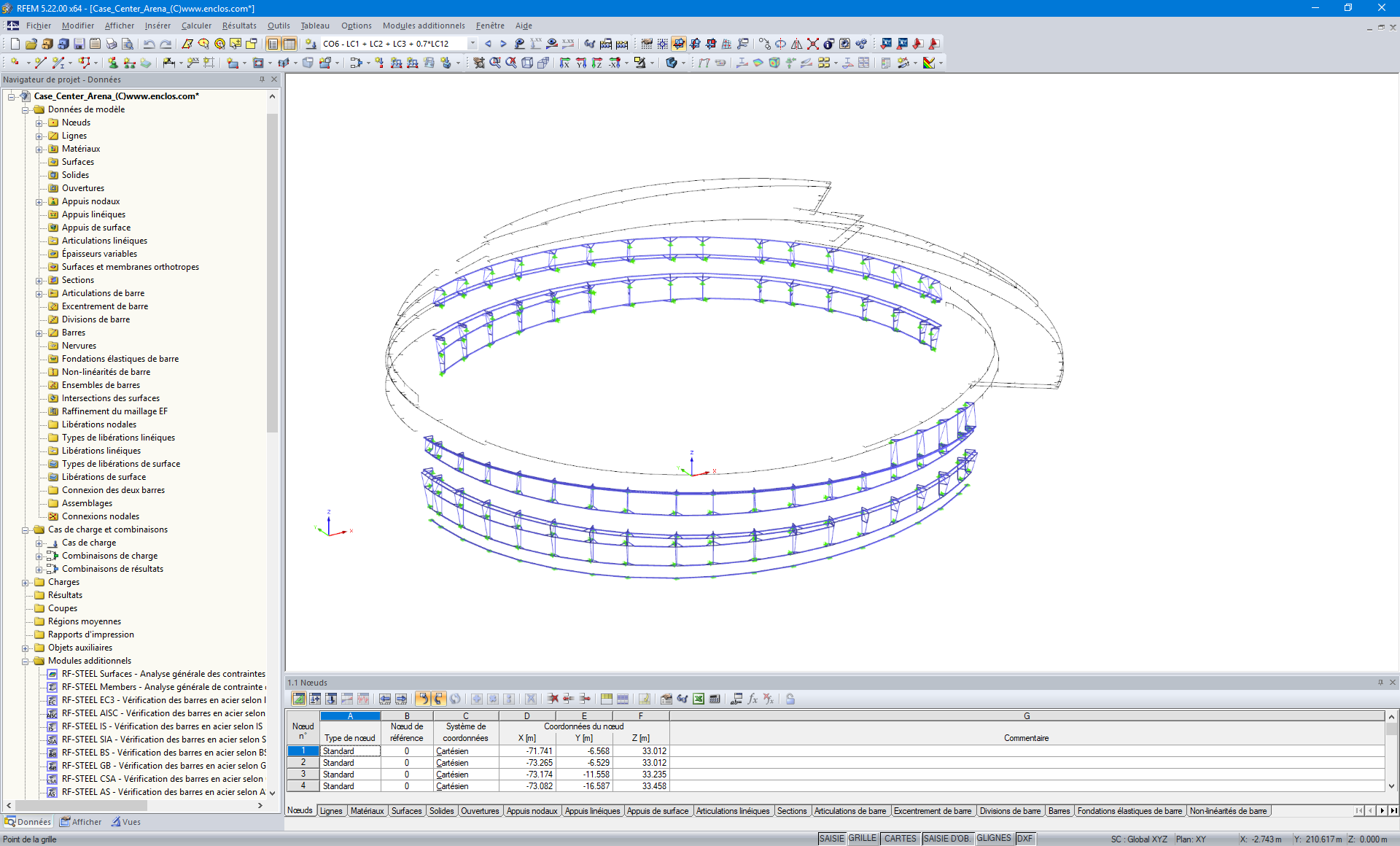Click the Zoom magnifier icon in the toolbar

pos(495,62)
